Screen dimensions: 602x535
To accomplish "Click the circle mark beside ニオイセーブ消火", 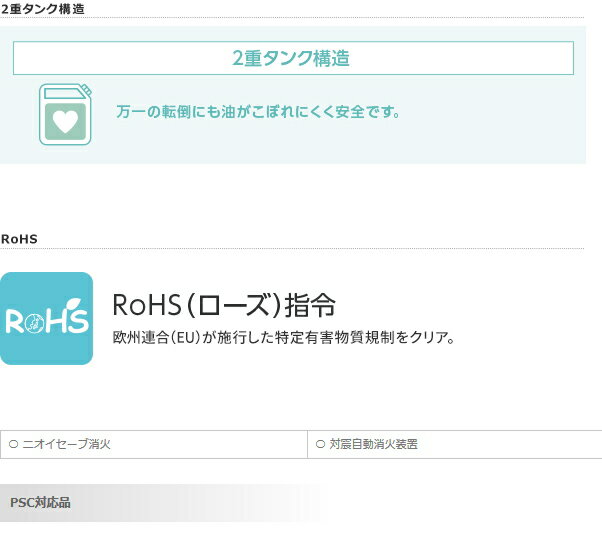I will click(x=14, y=443).
